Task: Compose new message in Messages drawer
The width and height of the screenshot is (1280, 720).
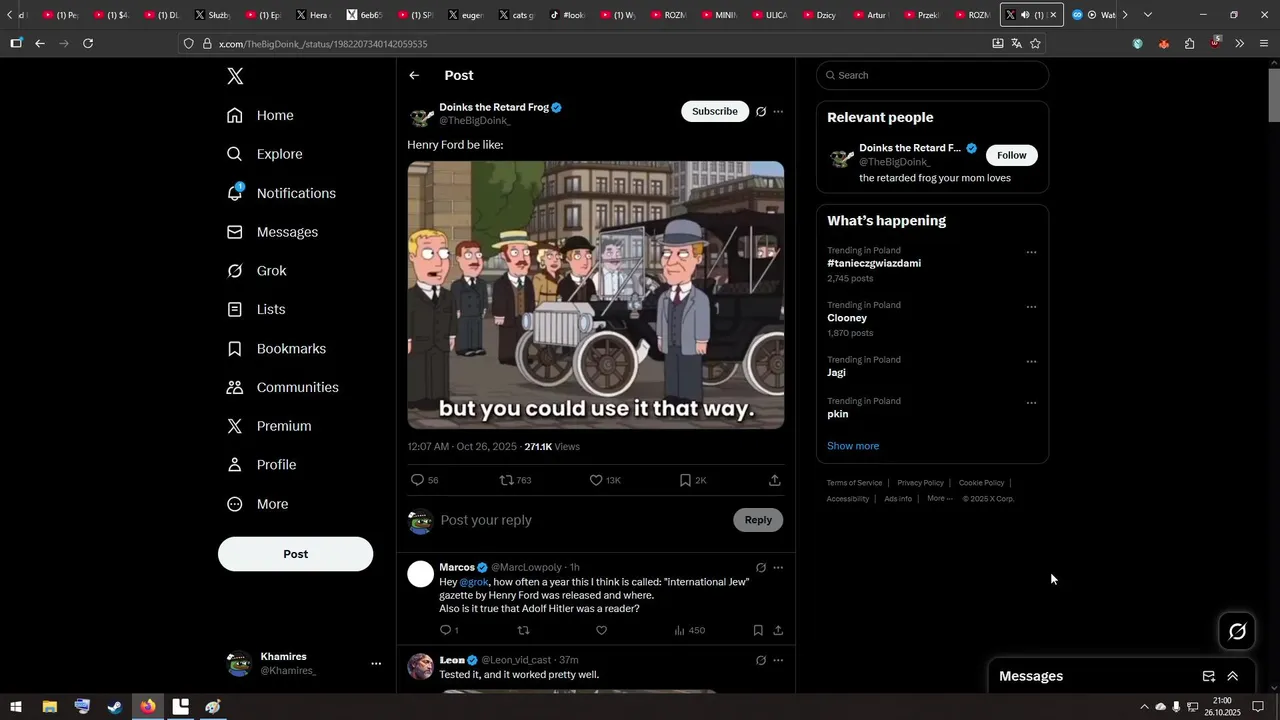Action: pos(1208,676)
